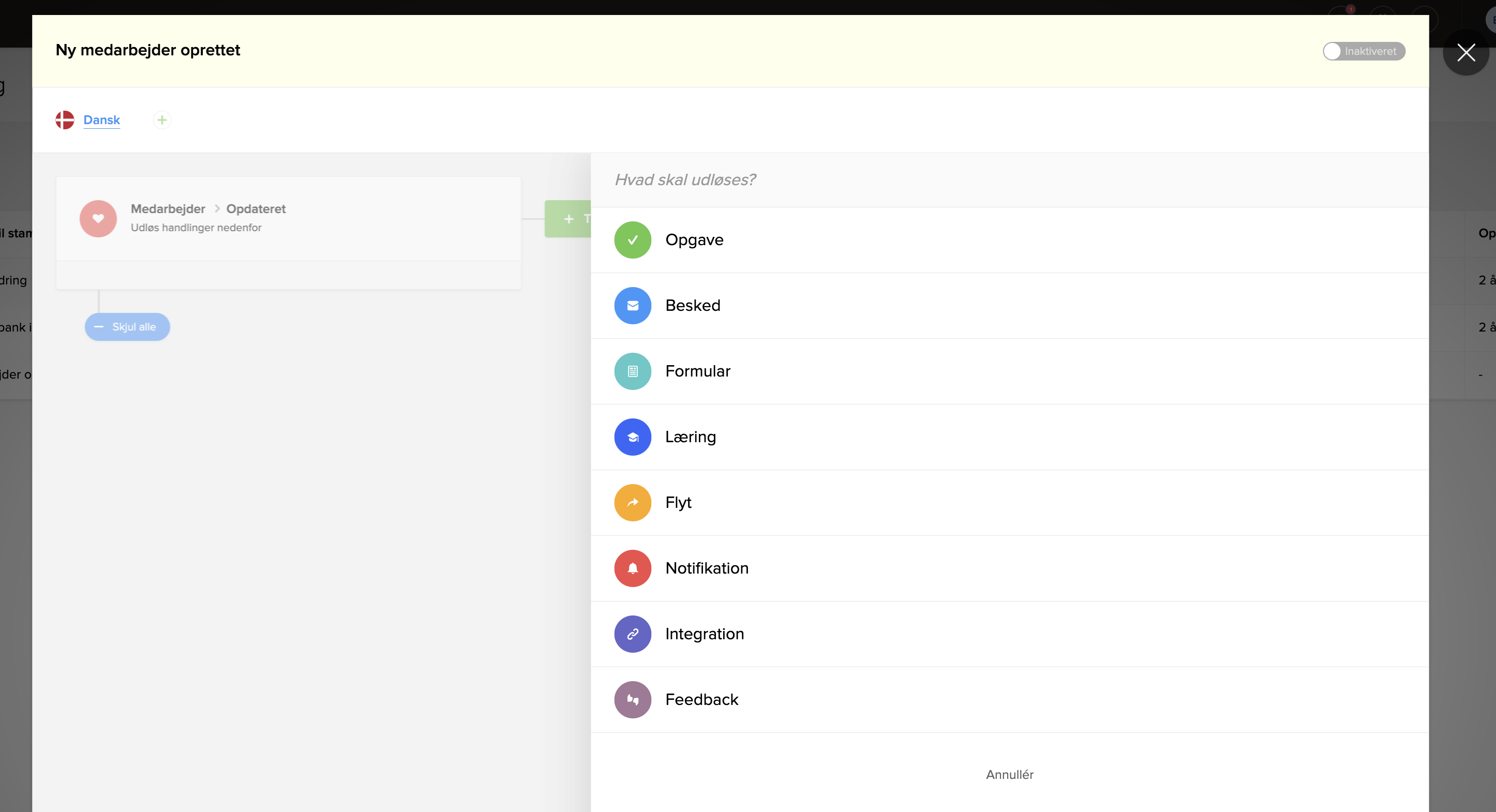Select the purple Integration link icon
The image size is (1496, 812).
click(x=633, y=634)
